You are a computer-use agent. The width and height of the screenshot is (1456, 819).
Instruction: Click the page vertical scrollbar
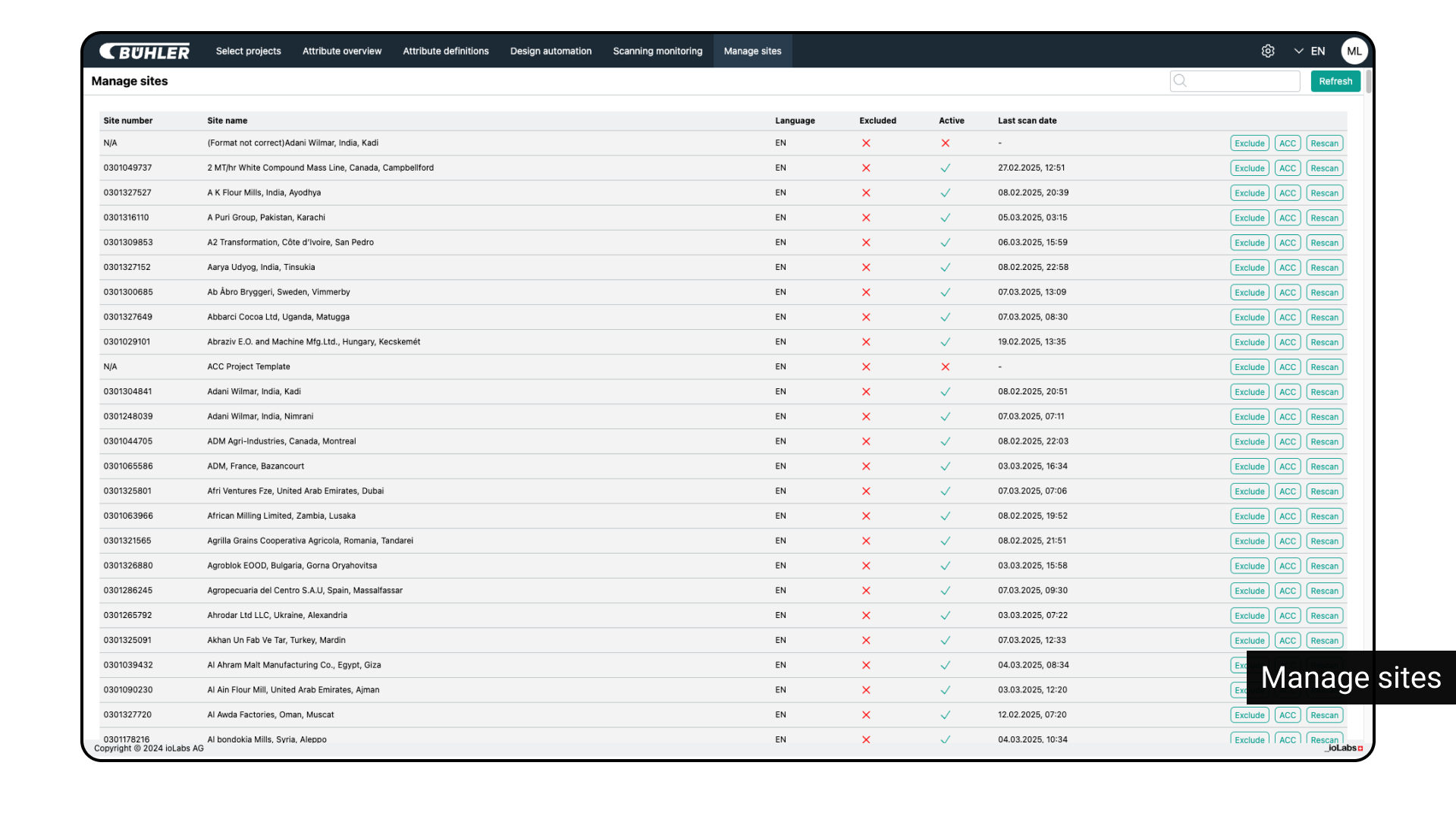1368,82
